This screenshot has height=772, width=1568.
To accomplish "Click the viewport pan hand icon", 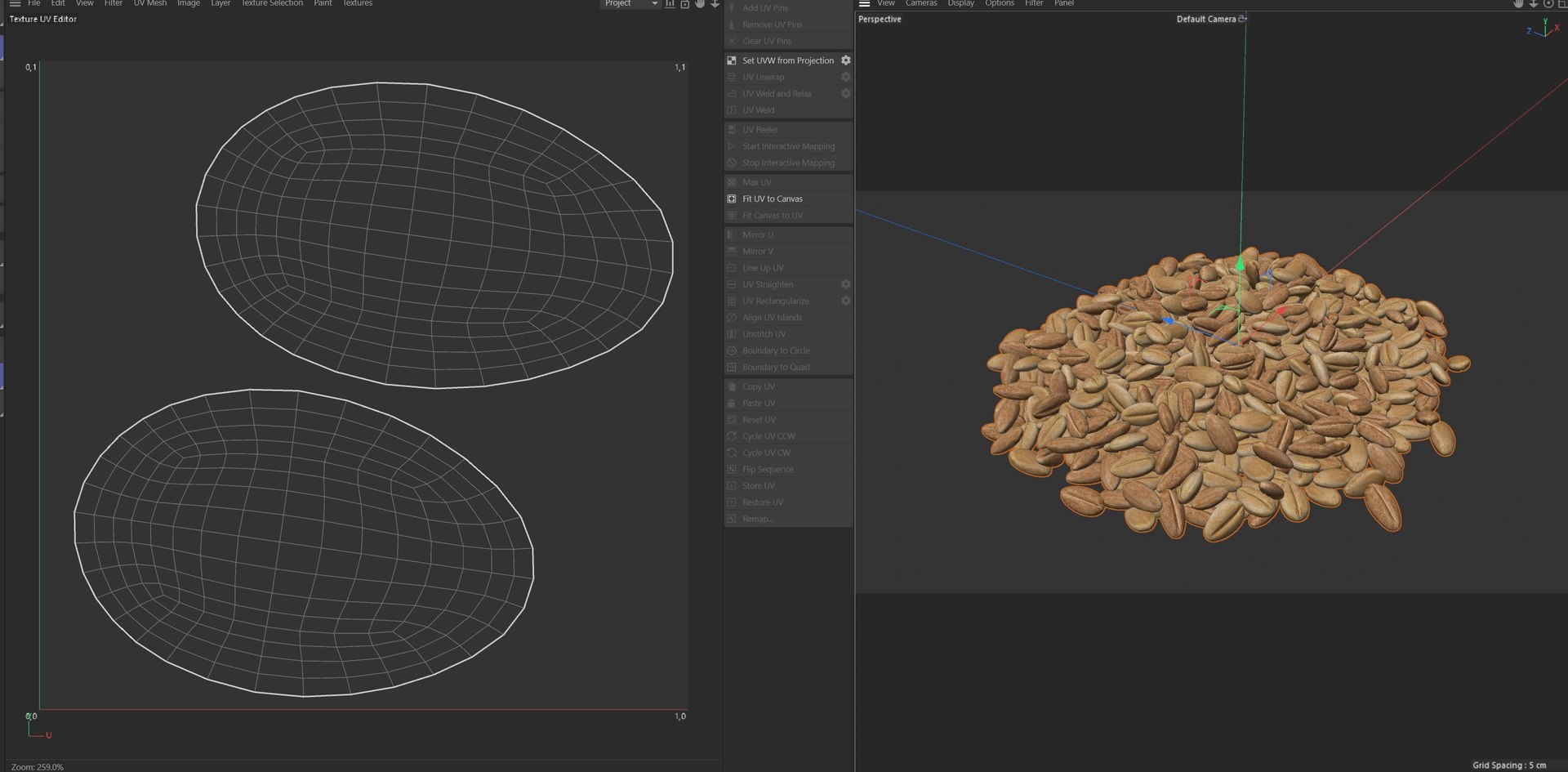I will 1518,4.
